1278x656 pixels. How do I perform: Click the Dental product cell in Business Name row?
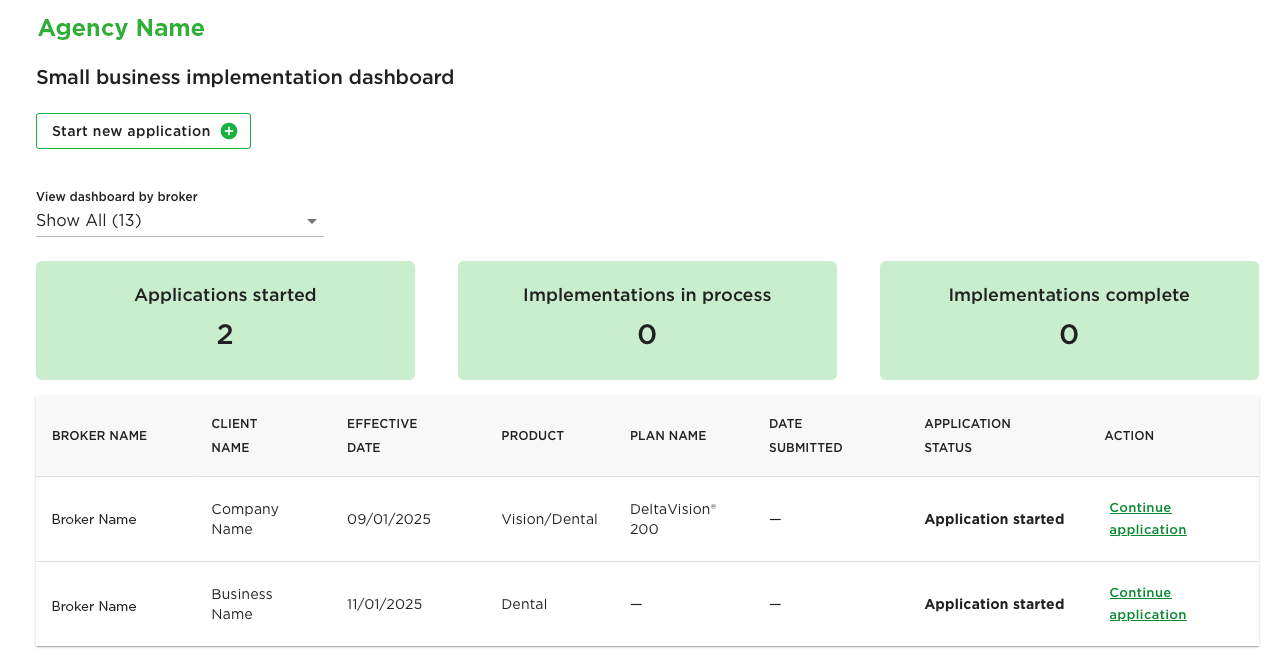pyautogui.click(x=524, y=604)
